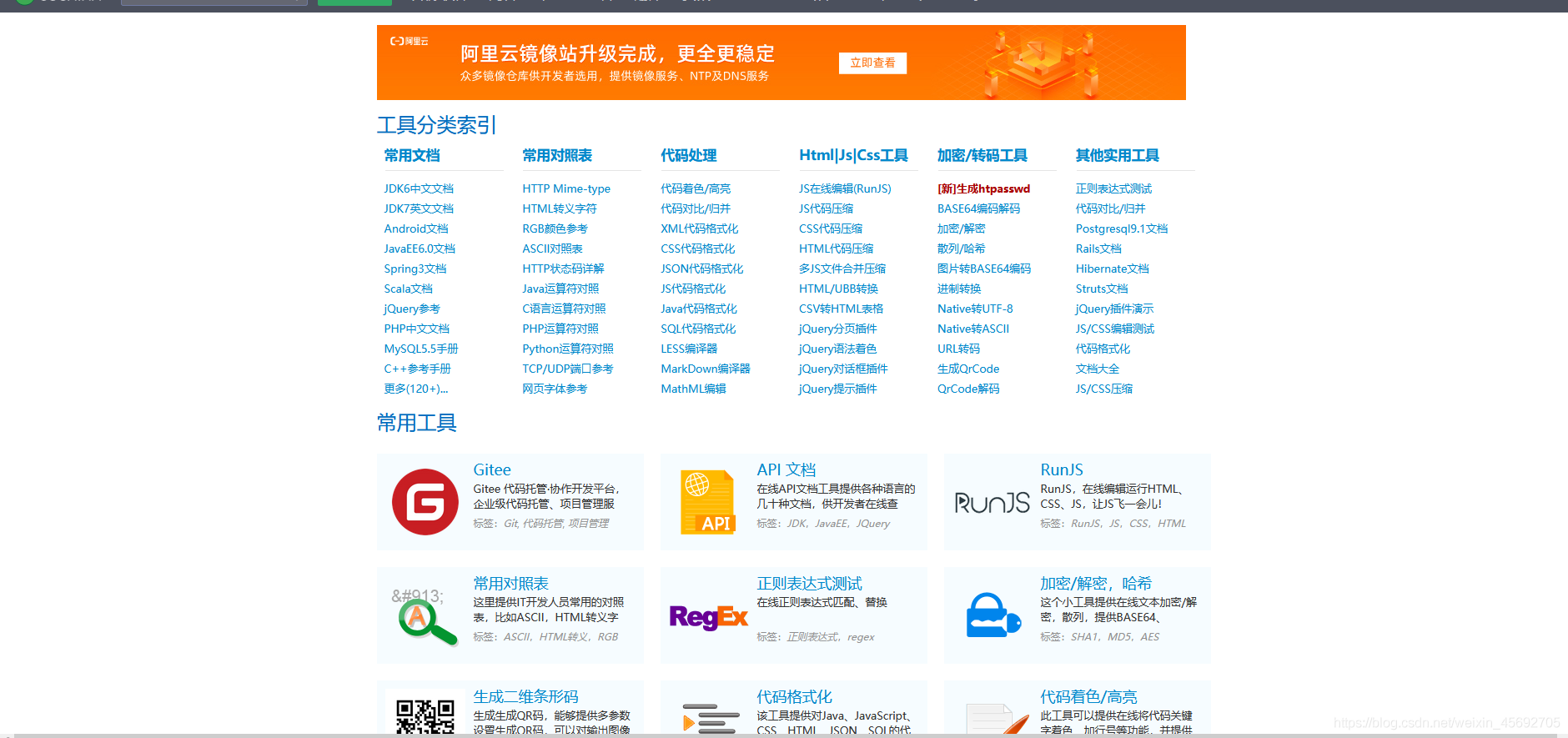Viewport: 1568px width, 738px height.
Task: Open Postgresql9.1文档 link
Action: click(1122, 228)
